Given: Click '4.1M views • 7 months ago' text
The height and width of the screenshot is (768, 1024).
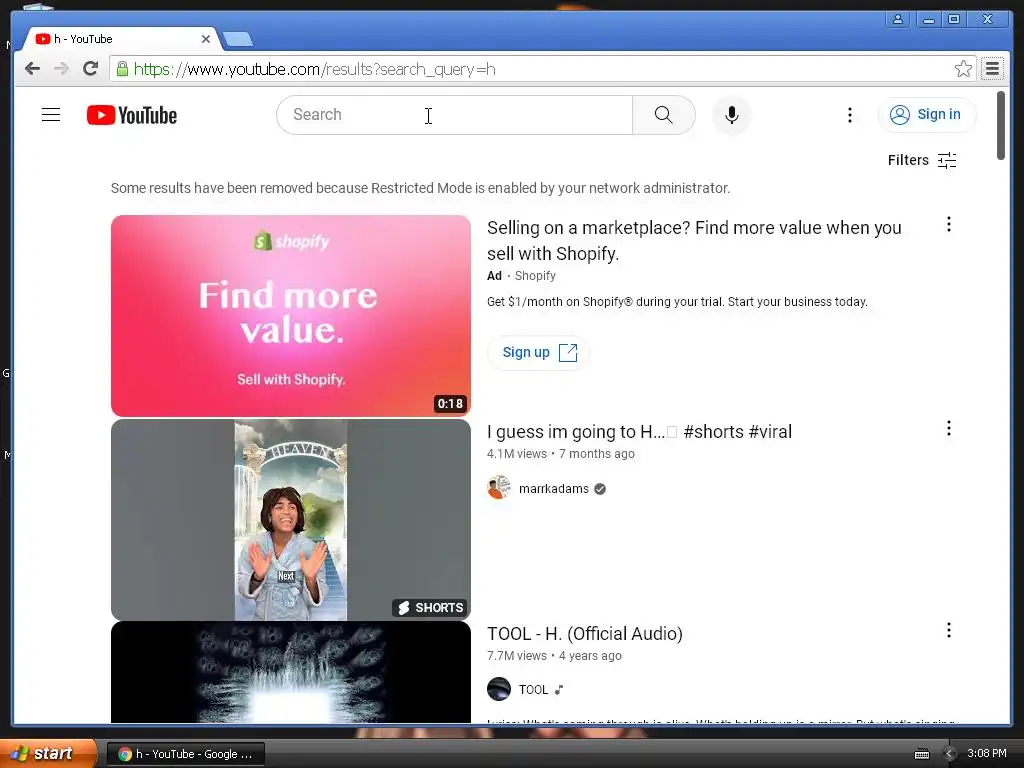Looking at the screenshot, I should 560,454.
